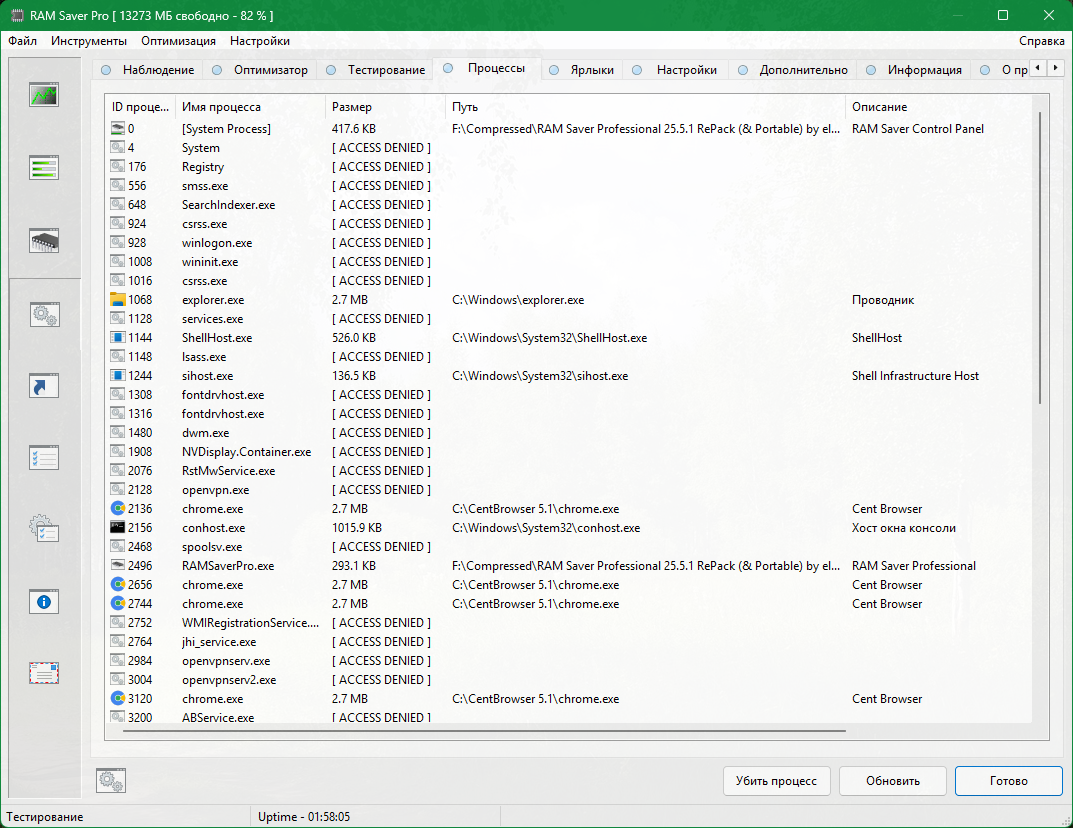Click the RAM chip sidebar icon

point(44,241)
